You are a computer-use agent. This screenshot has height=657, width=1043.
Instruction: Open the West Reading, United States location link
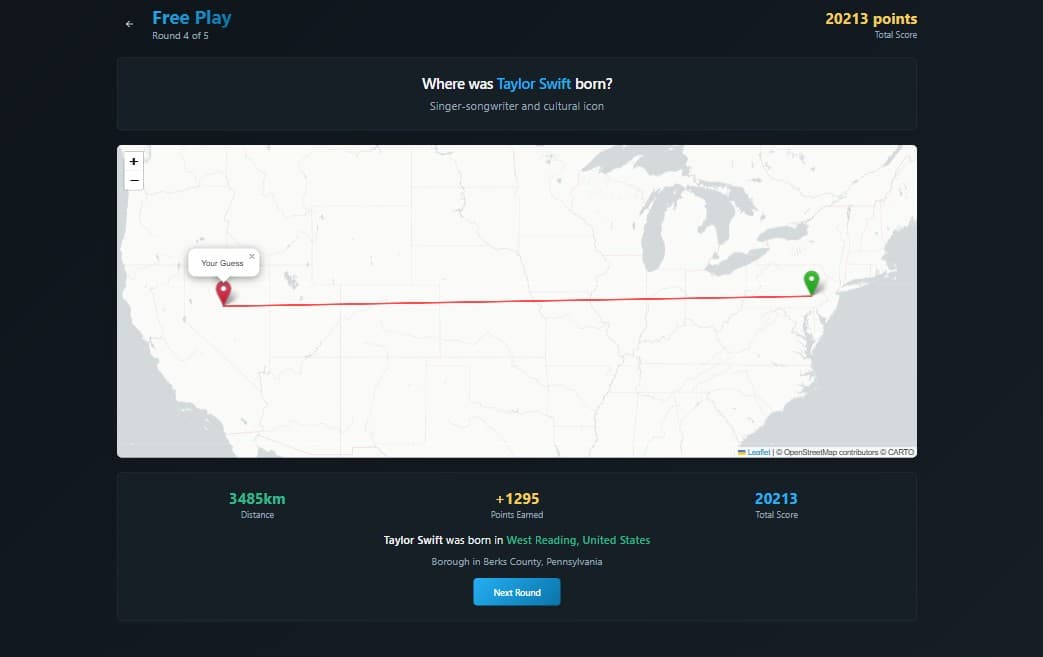pos(578,540)
